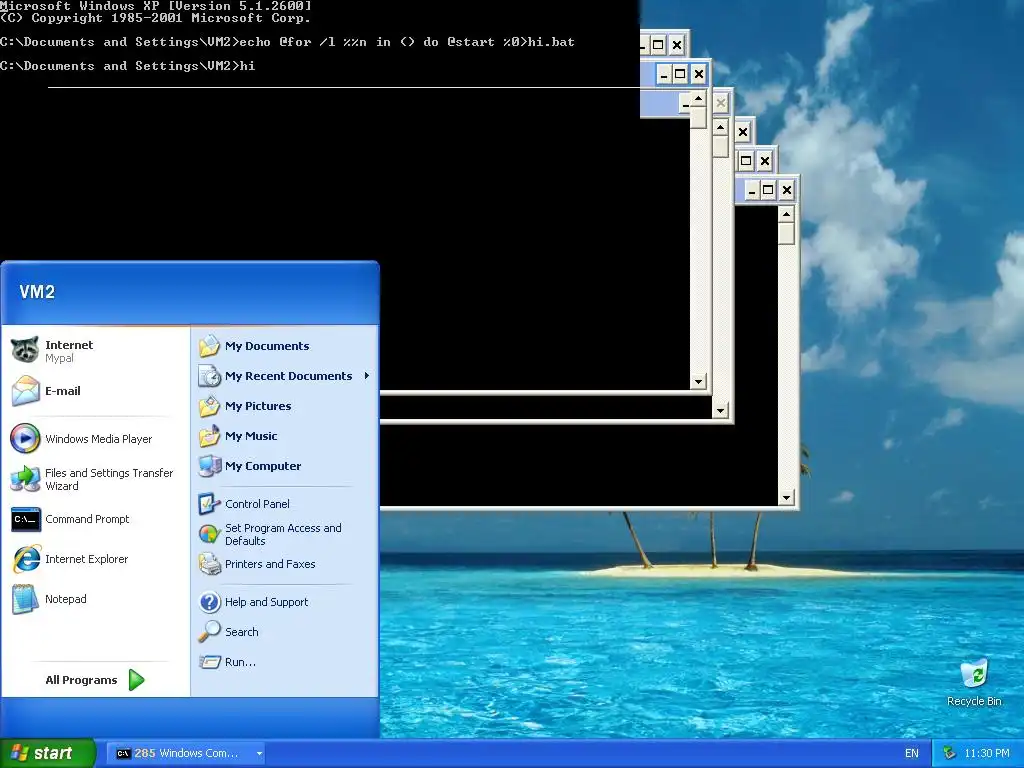Viewport: 1024px width, 768px height.
Task: Click the Start button
Action: click(47, 753)
